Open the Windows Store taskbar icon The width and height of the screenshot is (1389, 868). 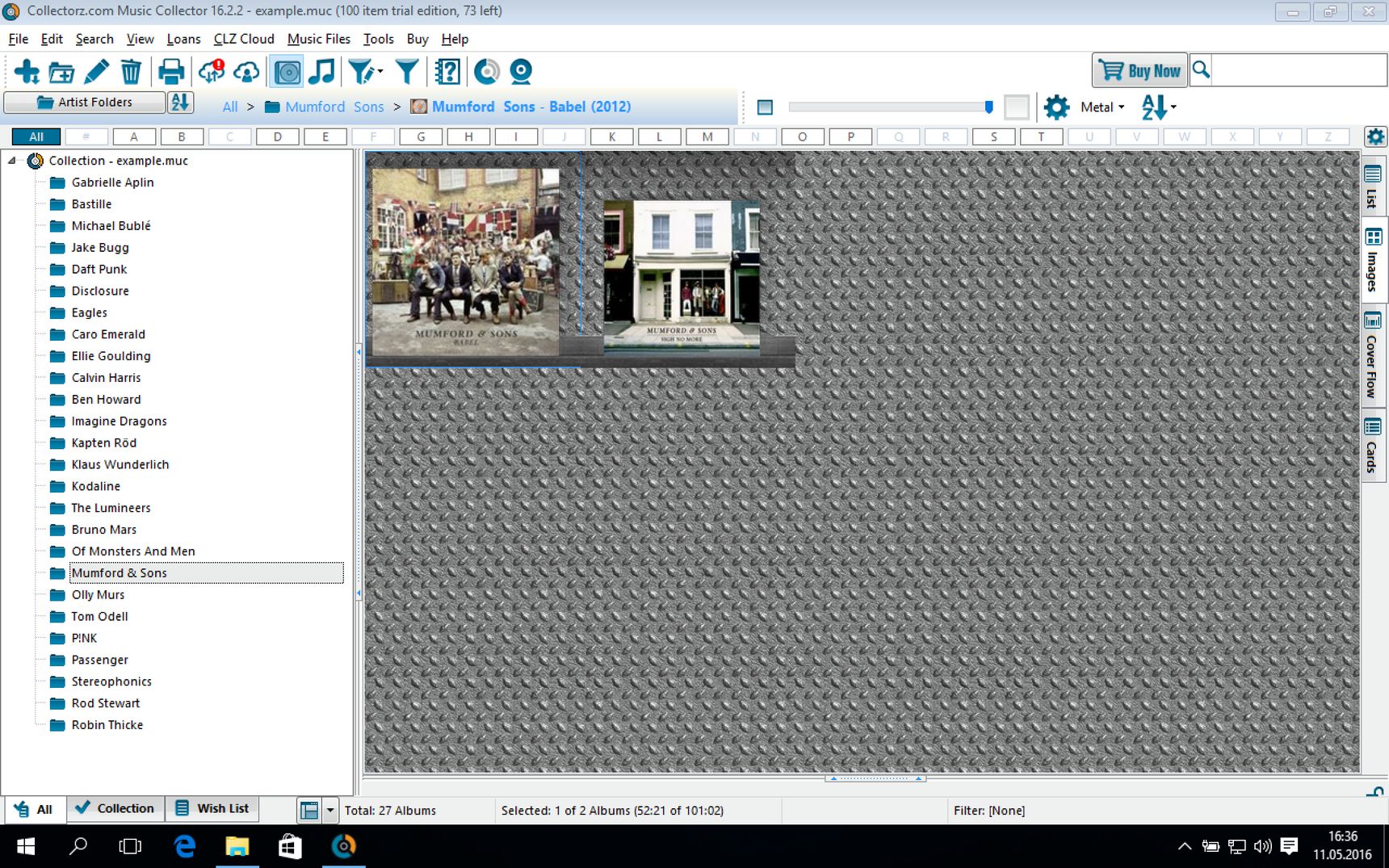click(x=290, y=846)
